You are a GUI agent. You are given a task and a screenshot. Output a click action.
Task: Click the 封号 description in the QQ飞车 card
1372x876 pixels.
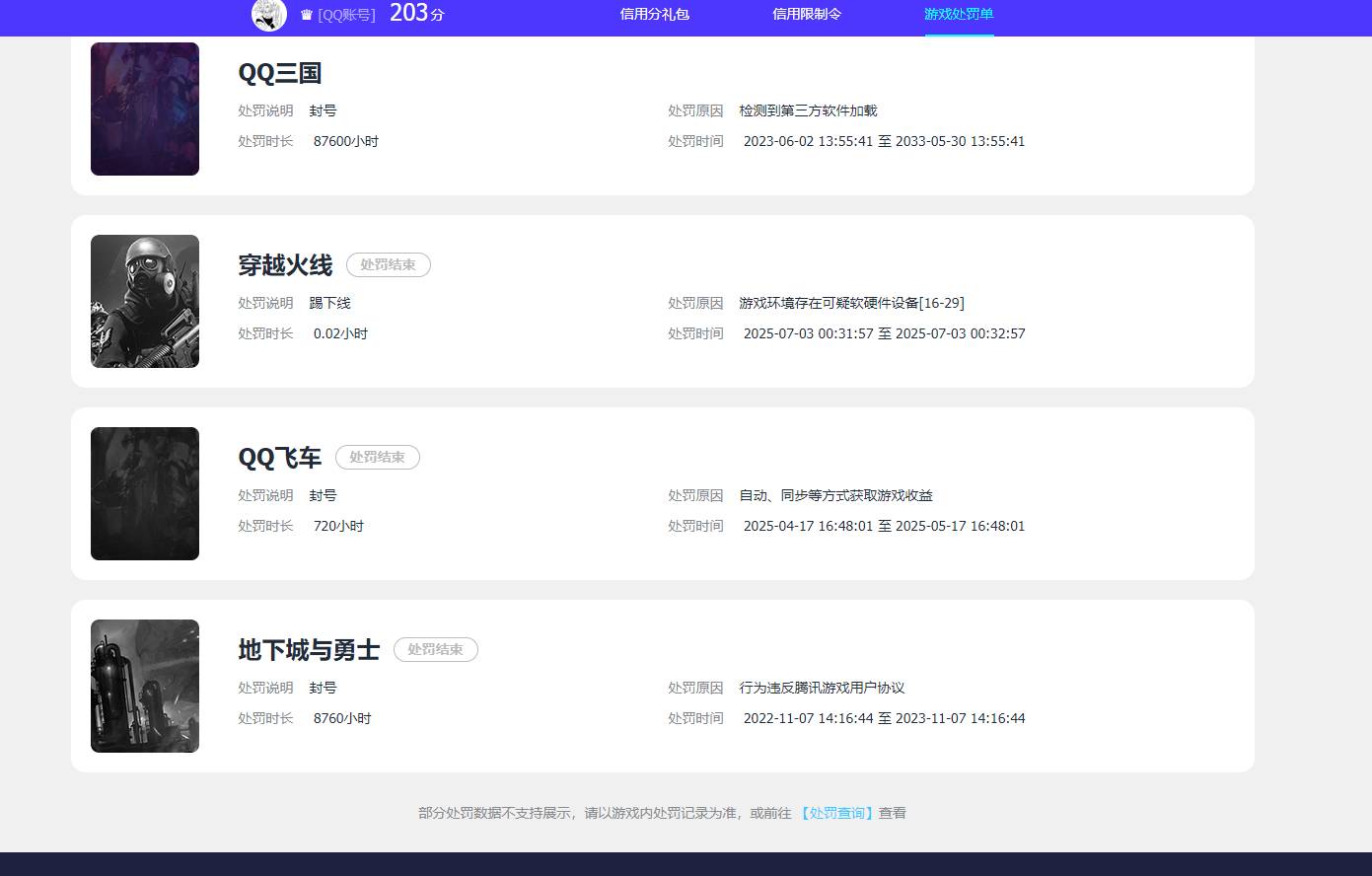coord(323,495)
